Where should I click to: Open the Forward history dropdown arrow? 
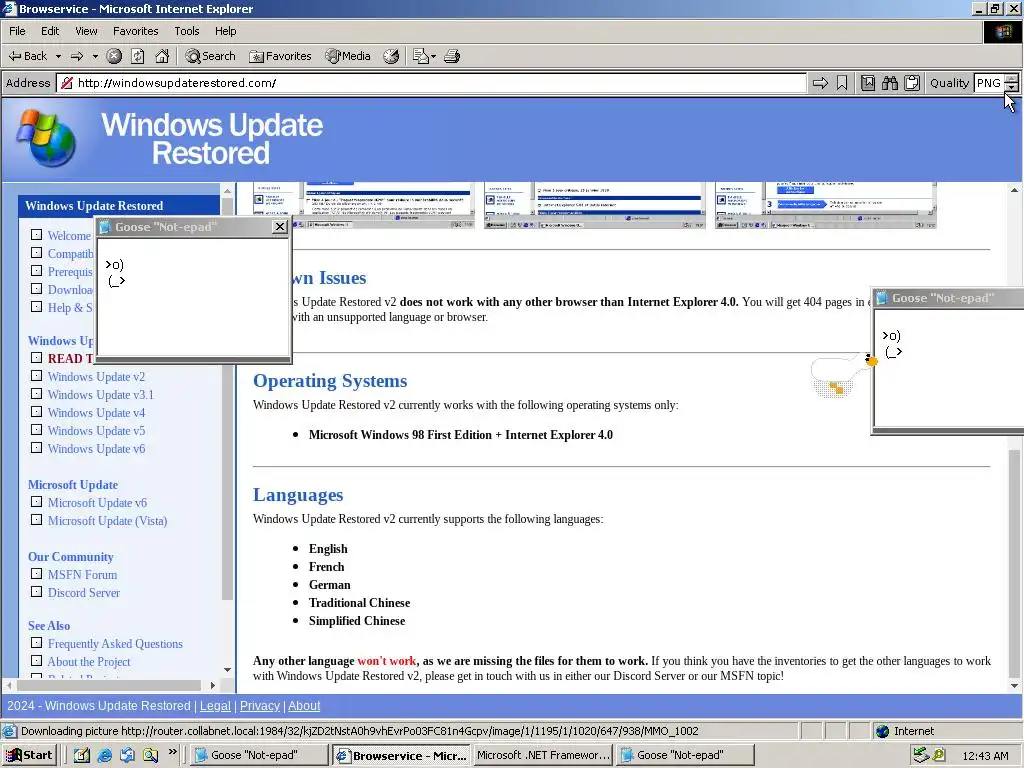click(x=95, y=56)
